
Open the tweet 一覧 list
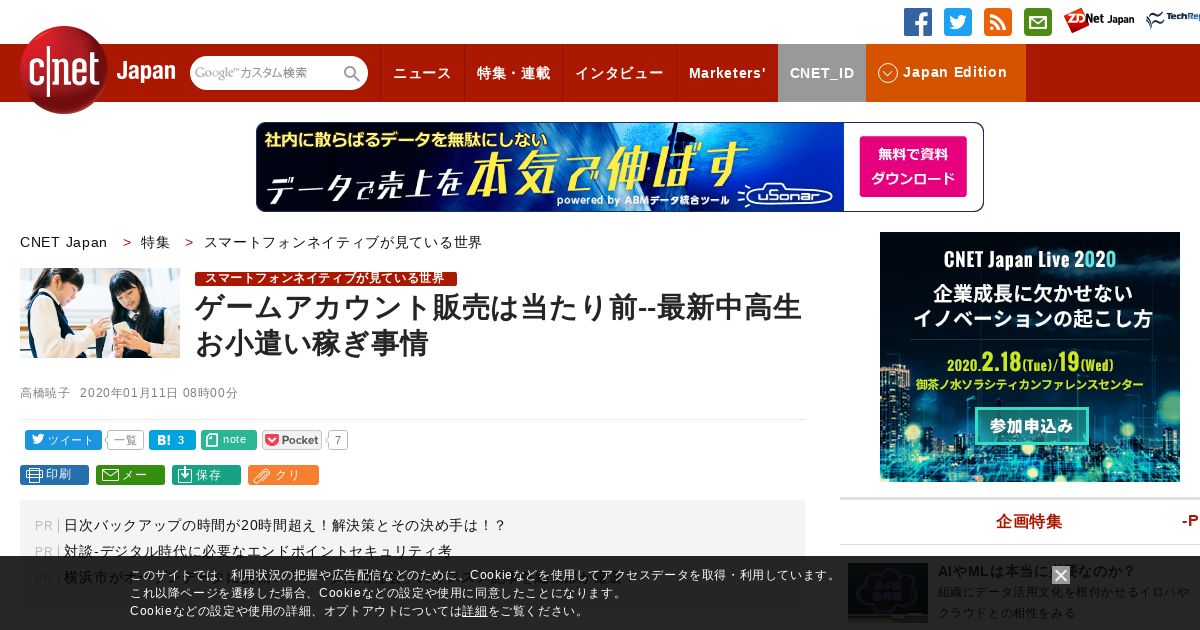click(x=125, y=440)
